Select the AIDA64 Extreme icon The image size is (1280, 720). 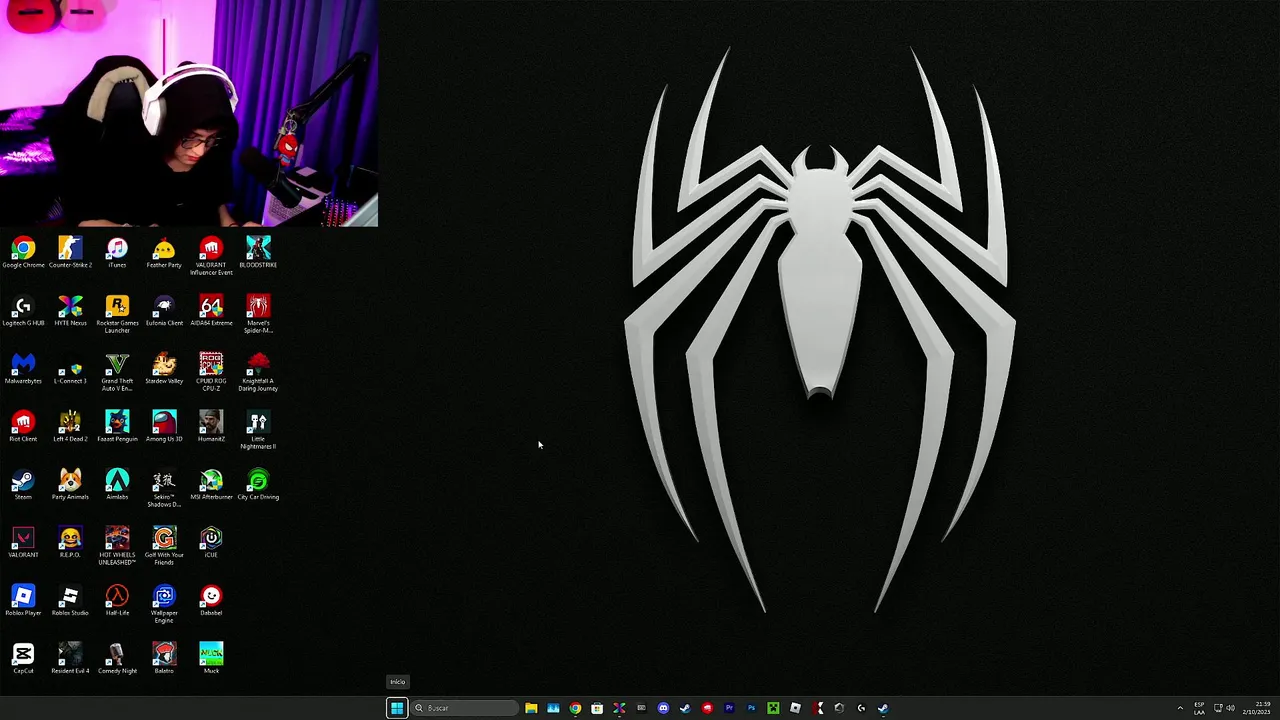pos(211,310)
